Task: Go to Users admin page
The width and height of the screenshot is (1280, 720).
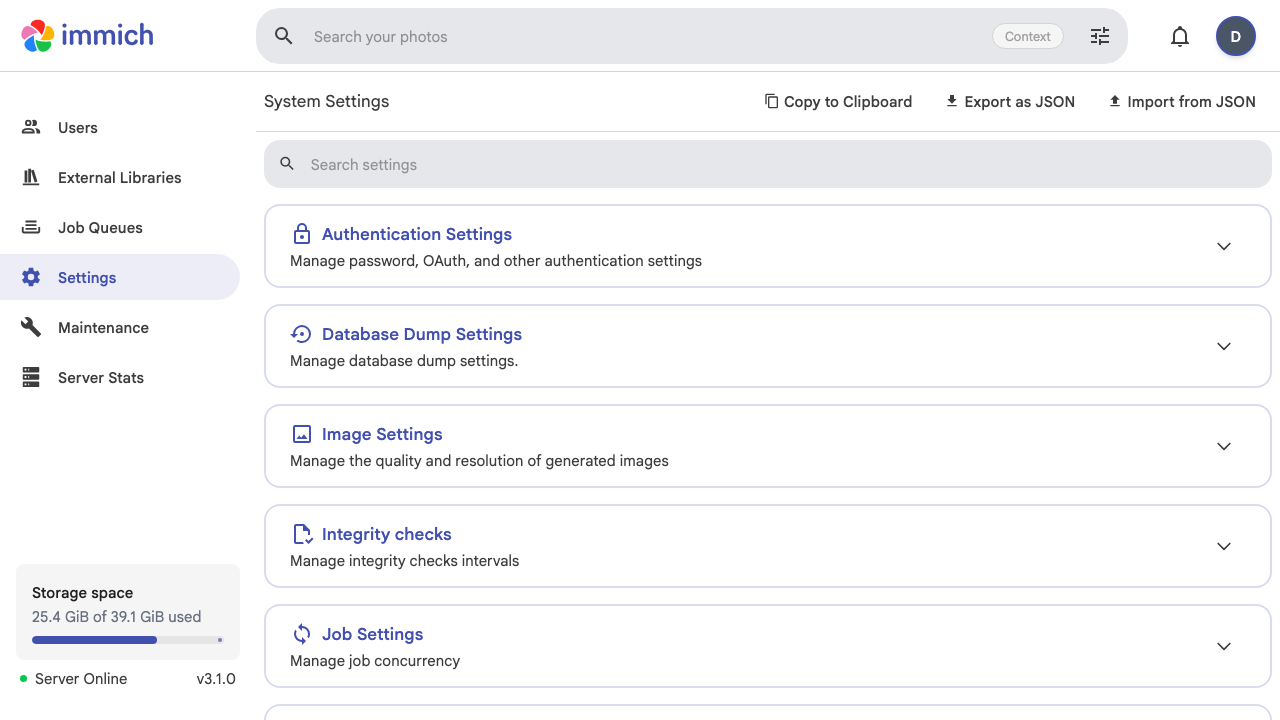Action: (x=120, y=127)
